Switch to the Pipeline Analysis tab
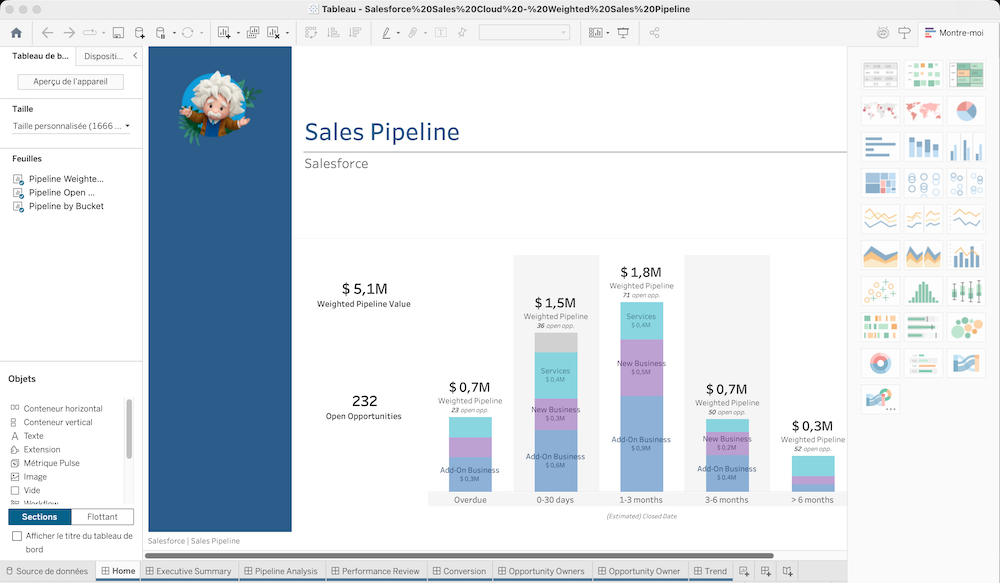Screen dimensions: 1000x583 (281, 571)
